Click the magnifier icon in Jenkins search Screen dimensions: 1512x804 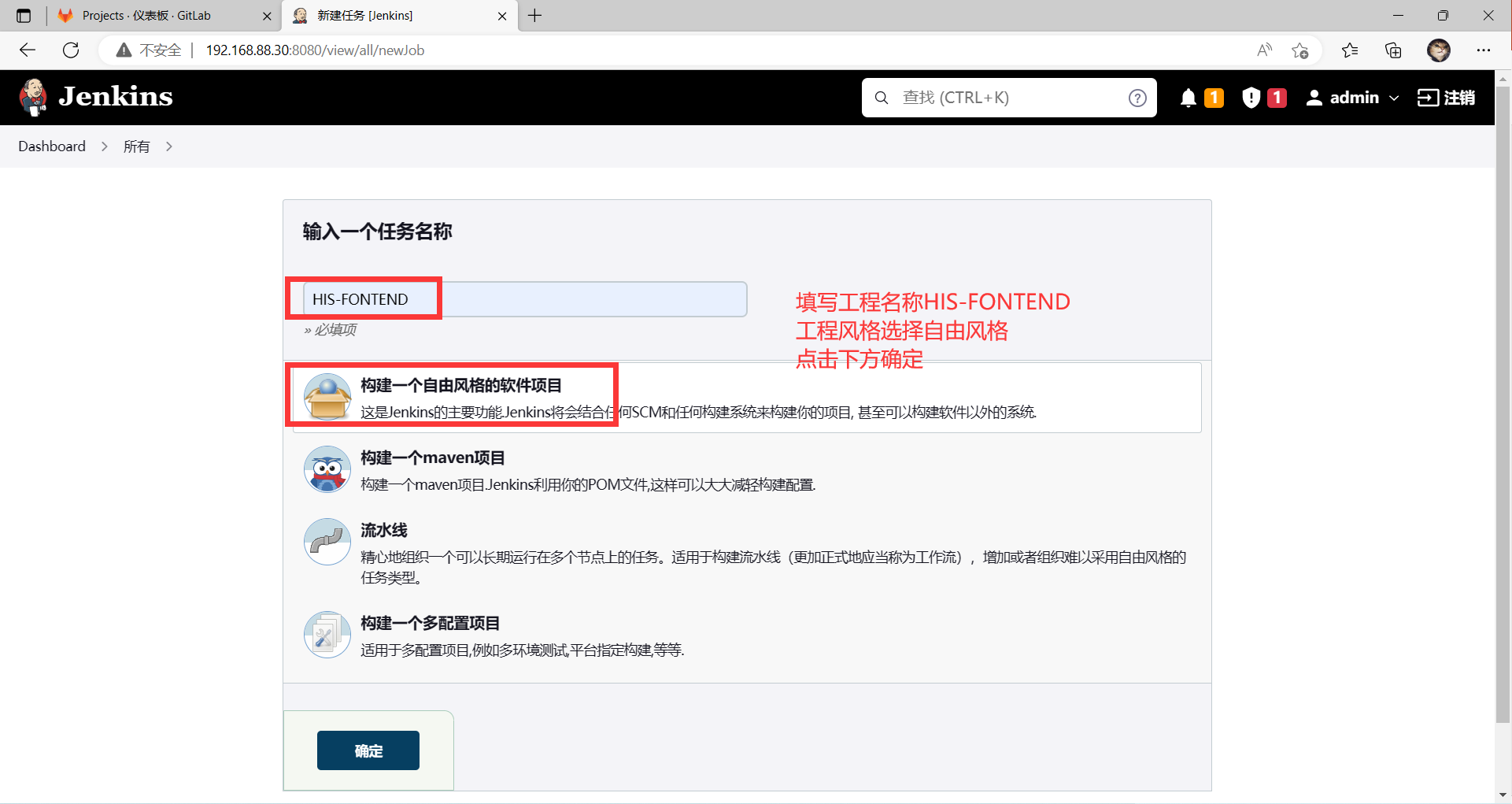[882, 98]
